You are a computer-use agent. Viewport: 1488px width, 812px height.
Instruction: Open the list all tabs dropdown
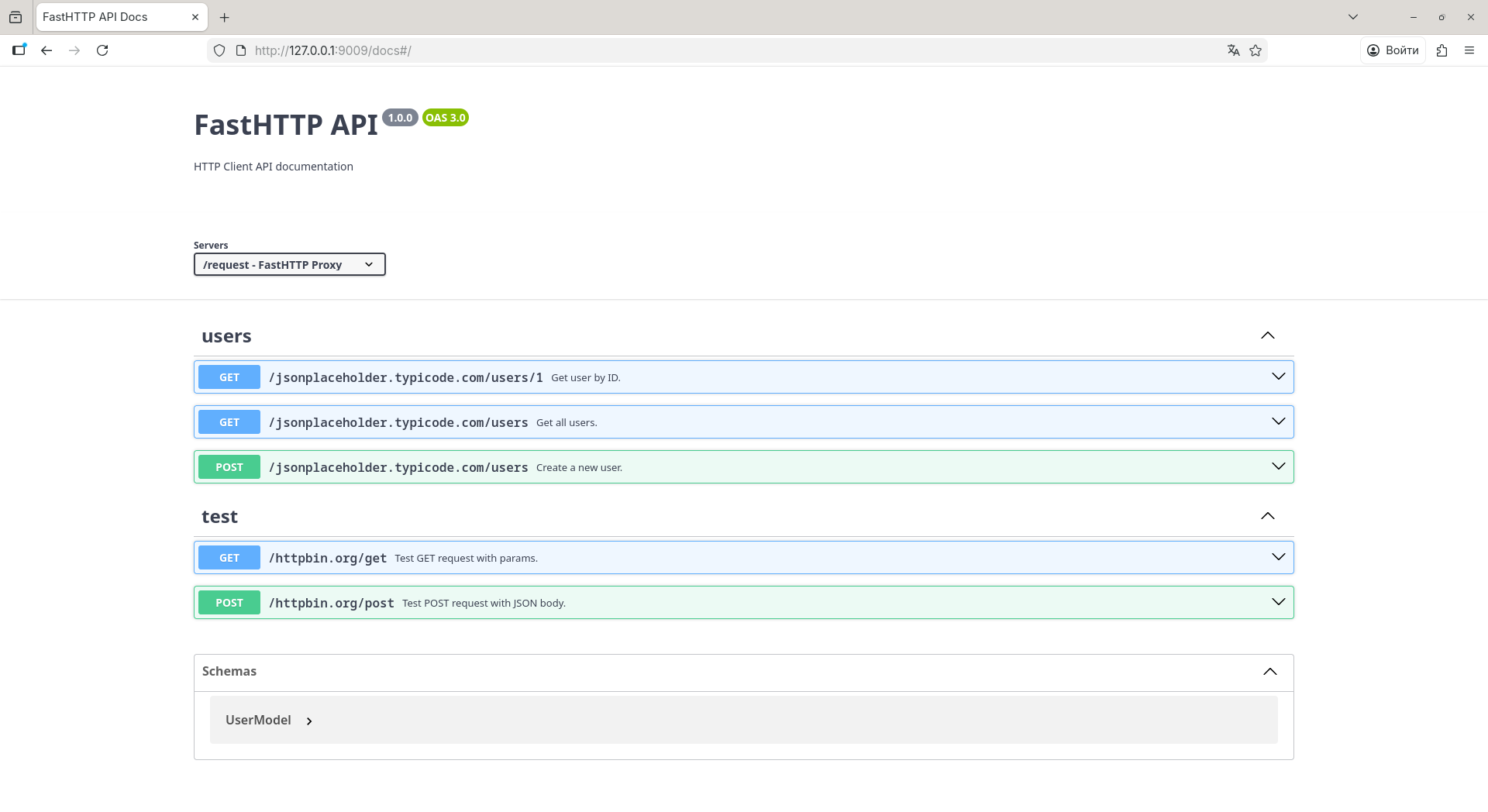1353,17
